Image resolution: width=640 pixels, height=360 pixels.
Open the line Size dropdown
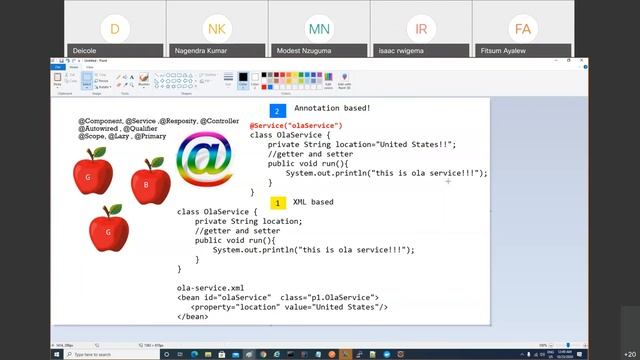[x=228, y=80]
